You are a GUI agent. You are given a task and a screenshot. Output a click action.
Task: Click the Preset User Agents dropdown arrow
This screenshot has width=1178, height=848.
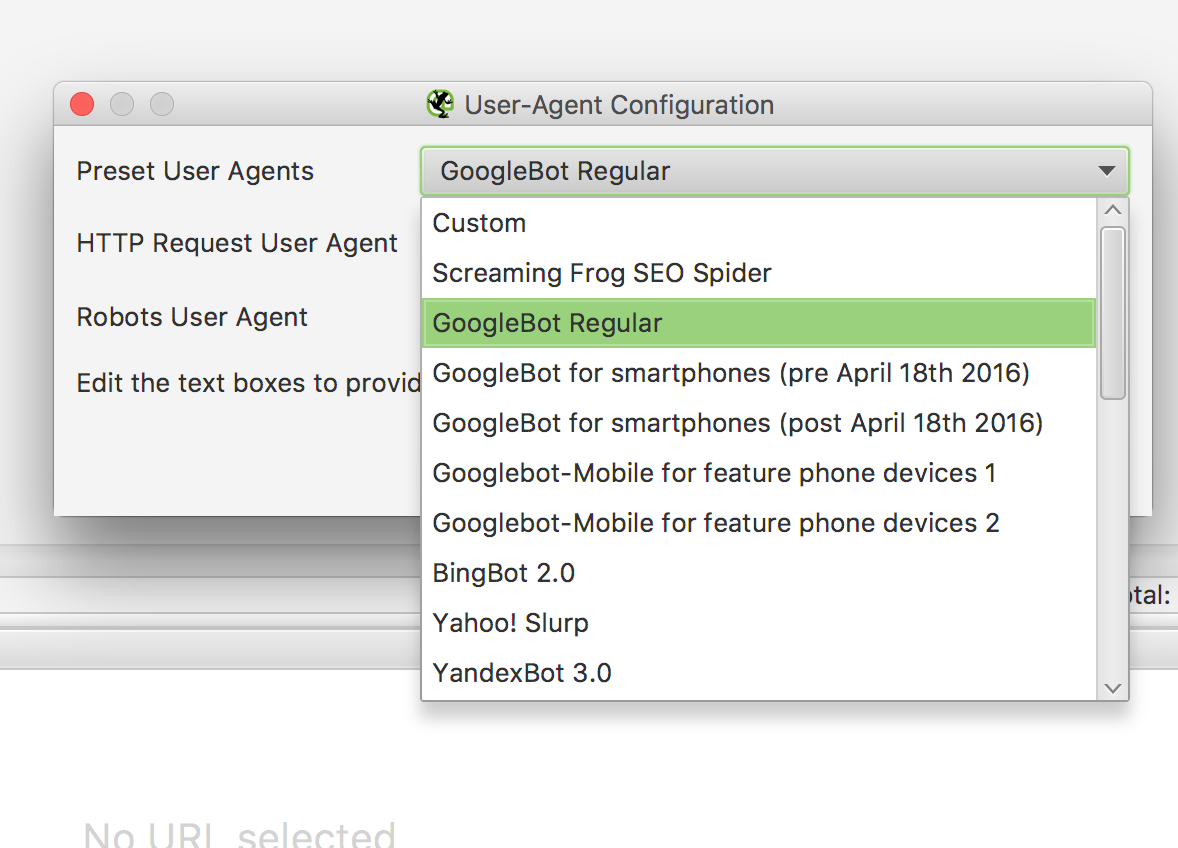pyautogui.click(x=1106, y=171)
